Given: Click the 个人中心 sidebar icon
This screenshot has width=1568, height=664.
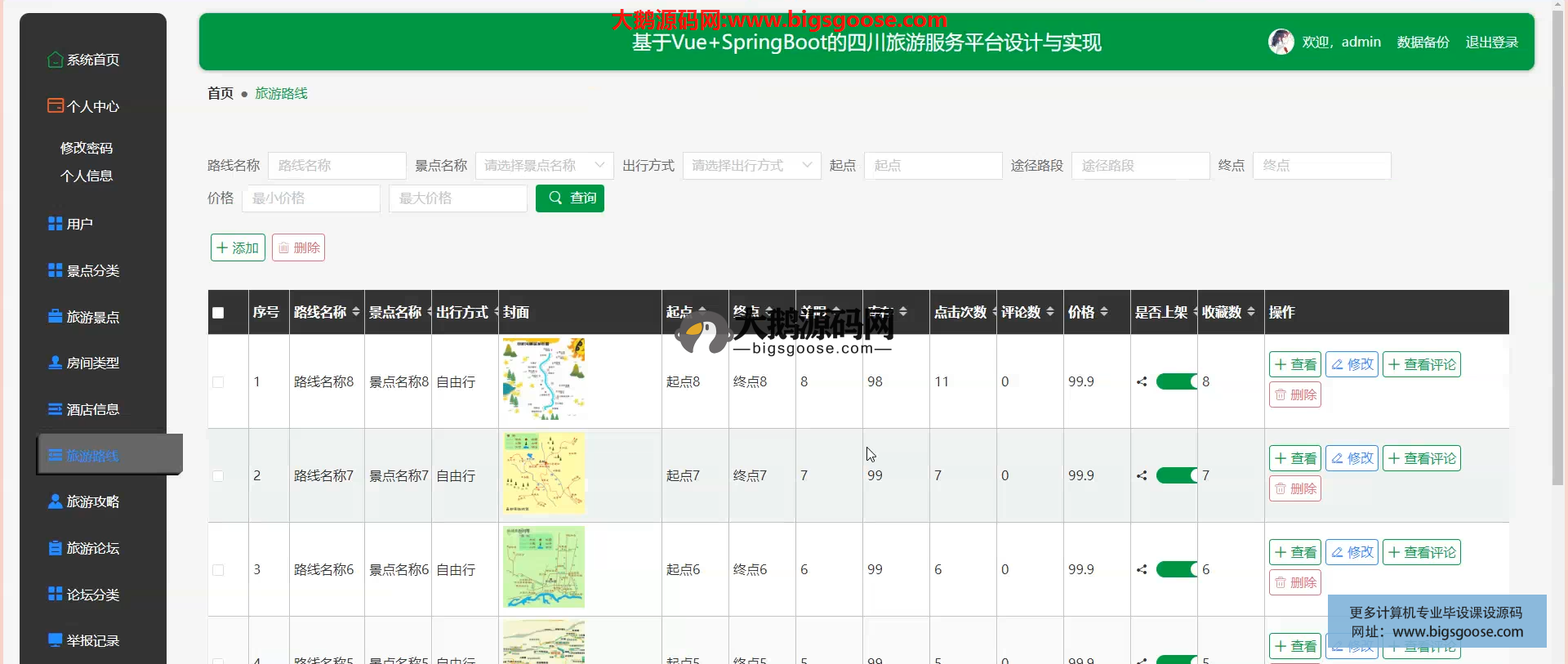Looking at the screenshot, I should pyautogui.click(x=55, y=106).
